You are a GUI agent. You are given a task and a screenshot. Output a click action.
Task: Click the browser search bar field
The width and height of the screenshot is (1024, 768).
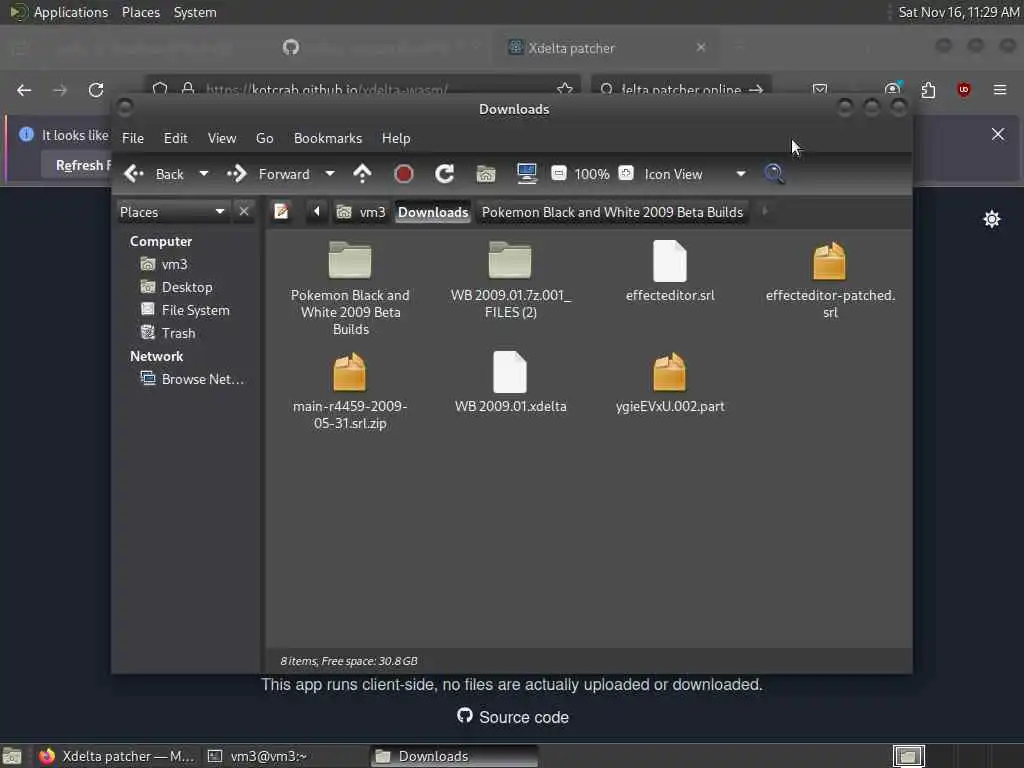point(682,89)
